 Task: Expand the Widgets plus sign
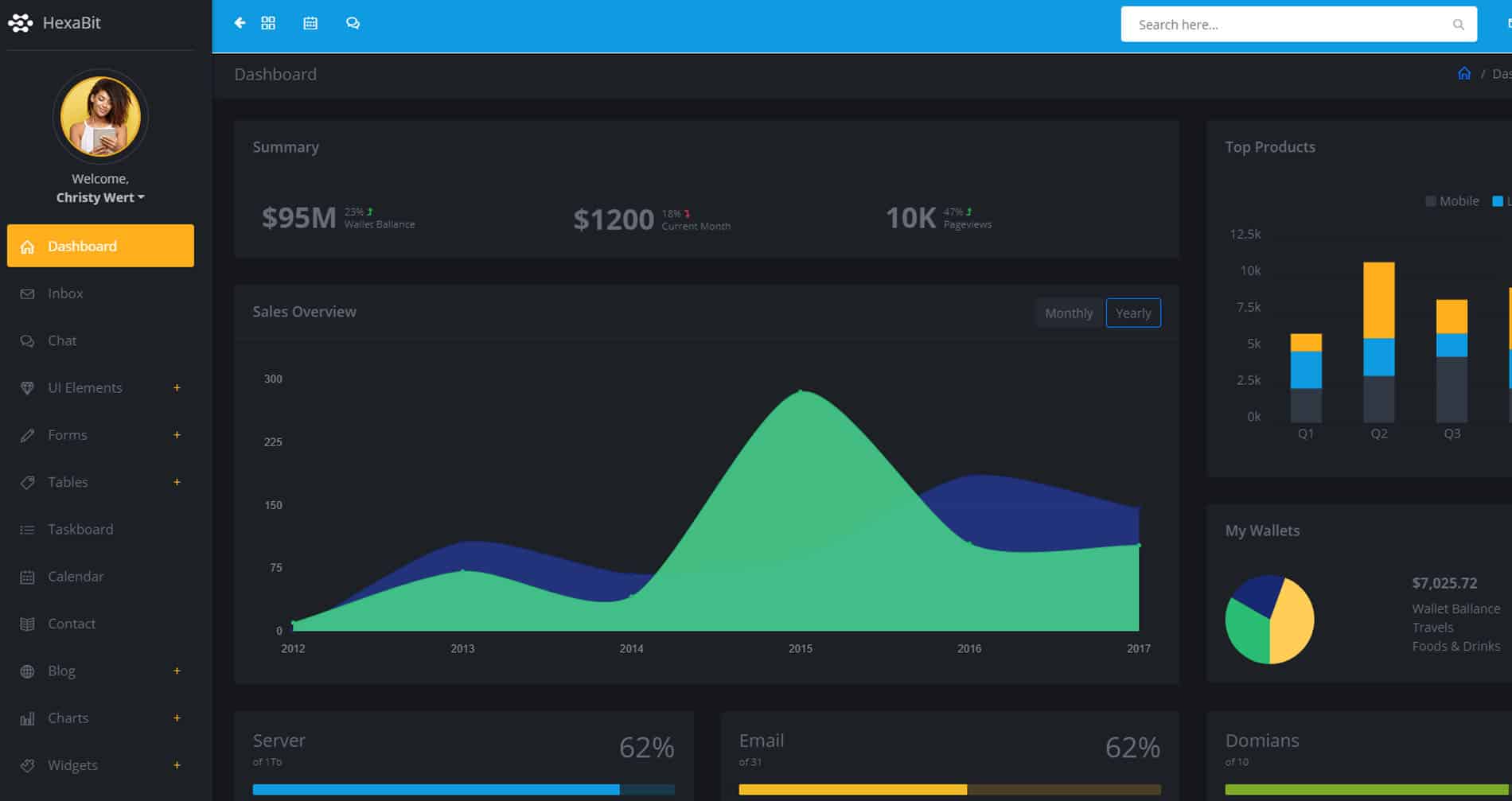177,764
